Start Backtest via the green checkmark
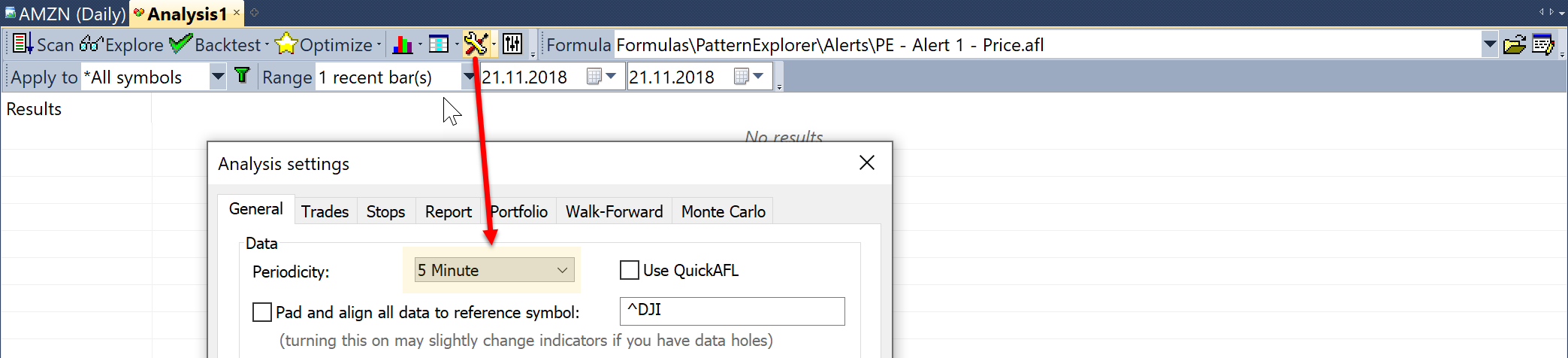Viewport: 1568px width, 358px height. 180,44
